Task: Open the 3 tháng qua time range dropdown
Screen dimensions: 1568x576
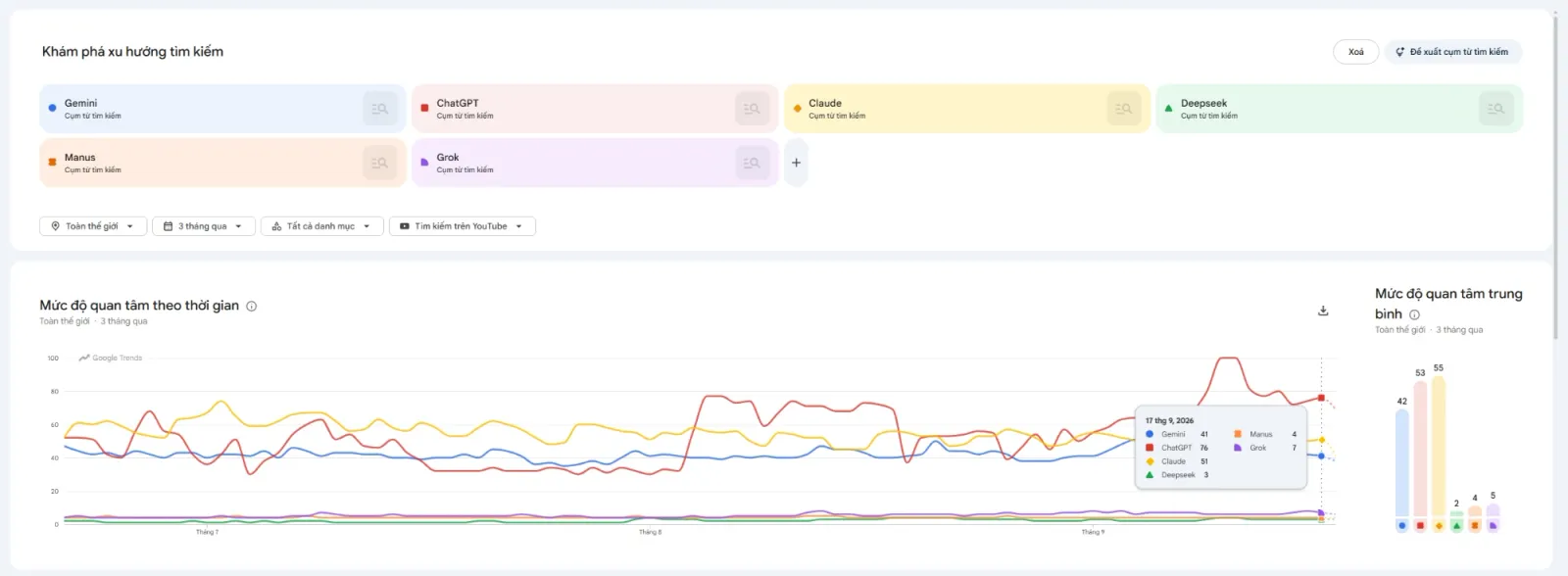Action: [204, 226]
